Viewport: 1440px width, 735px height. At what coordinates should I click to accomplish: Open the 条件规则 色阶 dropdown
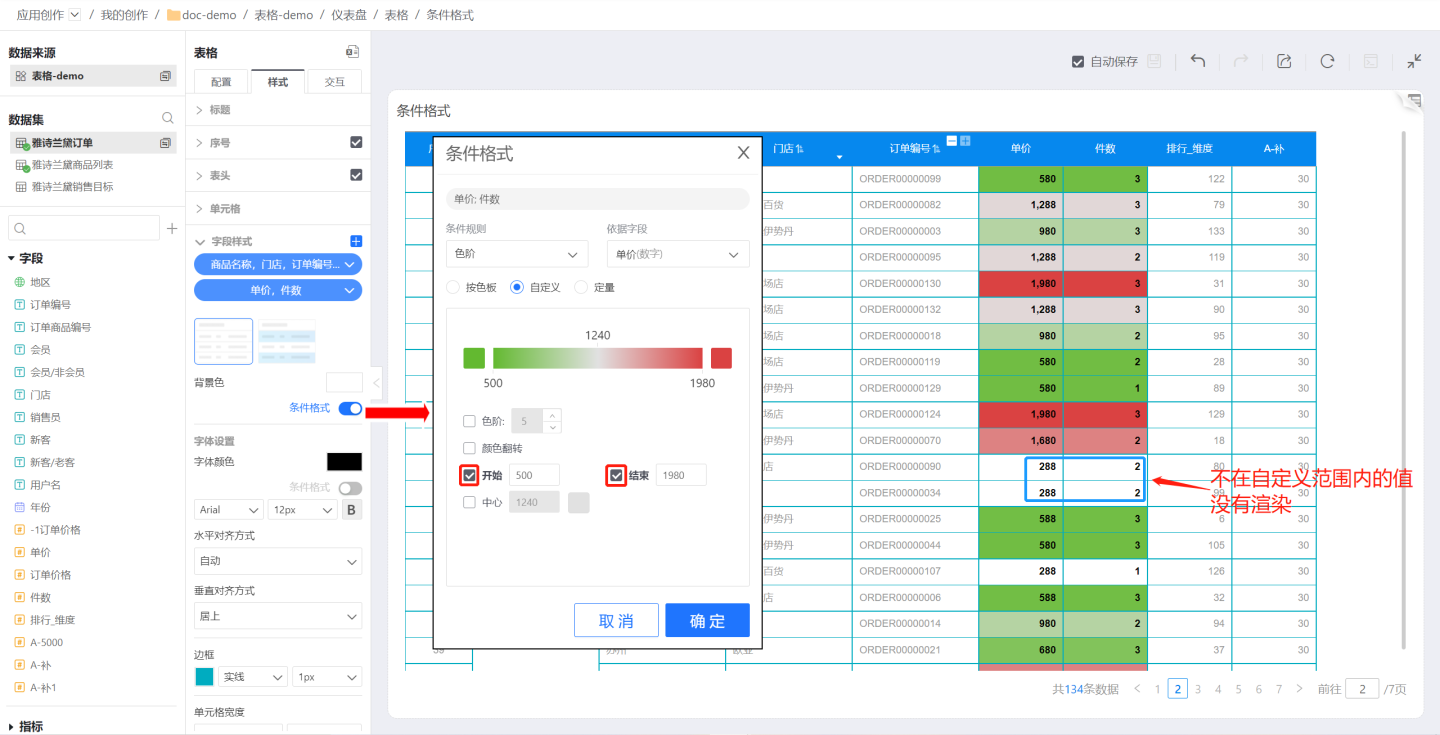(517, 254)
